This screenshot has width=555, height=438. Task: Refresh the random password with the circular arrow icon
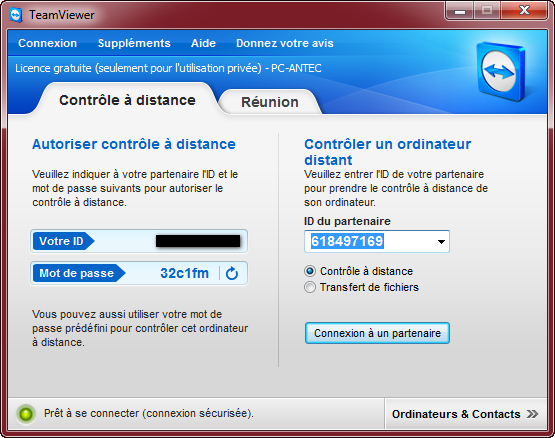(231, 273)
